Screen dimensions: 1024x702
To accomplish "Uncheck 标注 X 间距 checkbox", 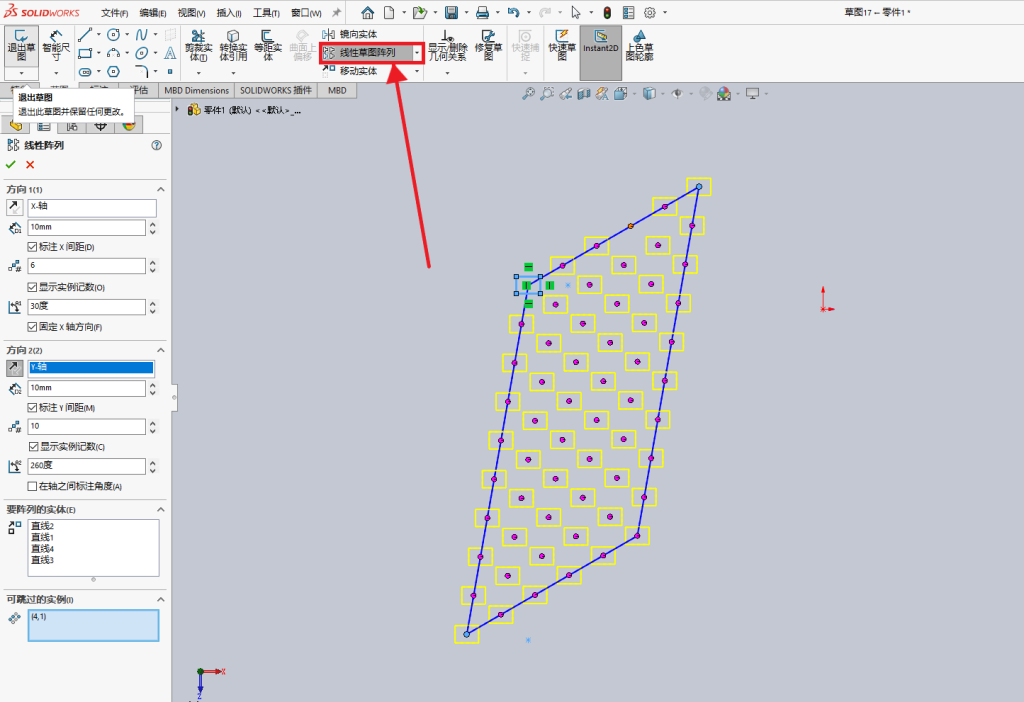I will [32, 247].
